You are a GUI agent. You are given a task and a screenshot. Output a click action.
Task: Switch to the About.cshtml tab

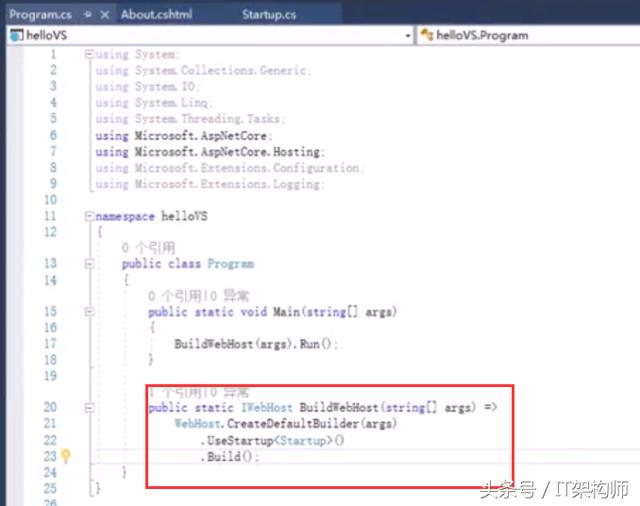coord(156,14)
